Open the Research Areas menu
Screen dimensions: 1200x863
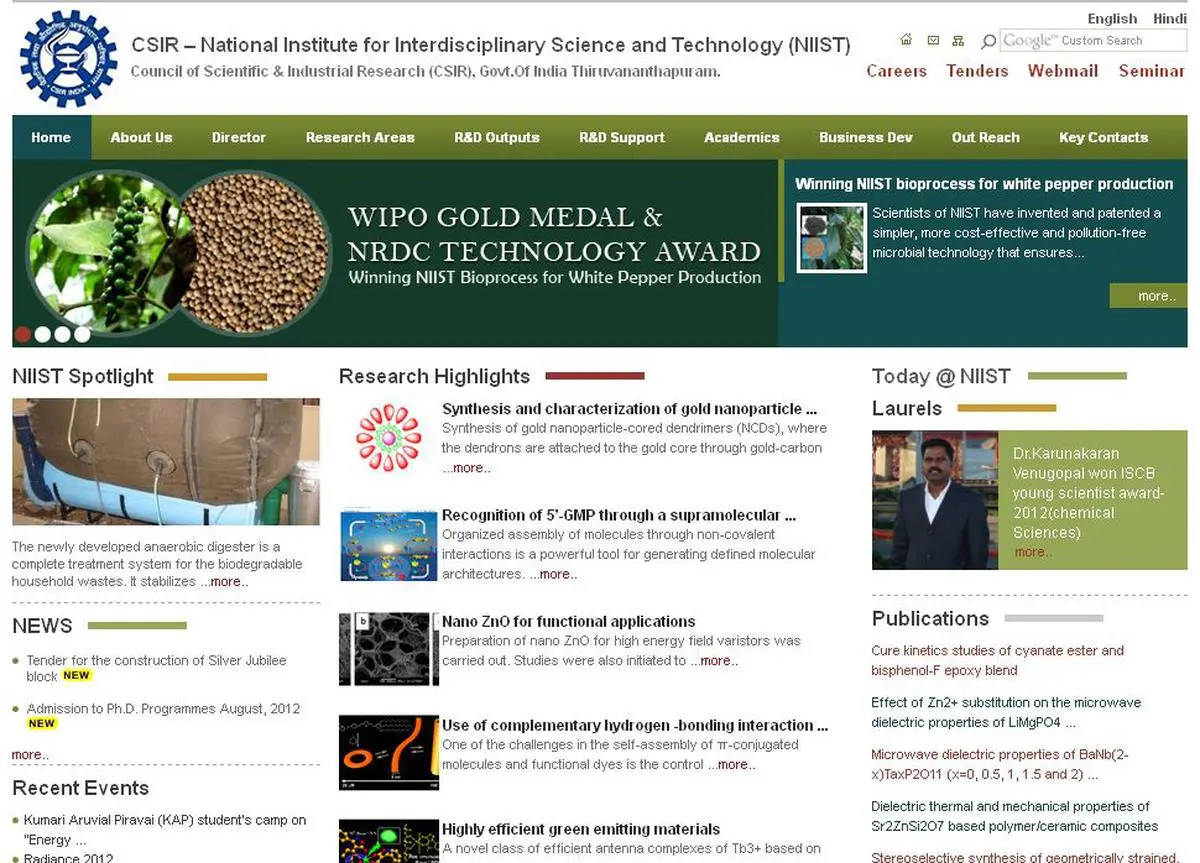tap(360, 137)
